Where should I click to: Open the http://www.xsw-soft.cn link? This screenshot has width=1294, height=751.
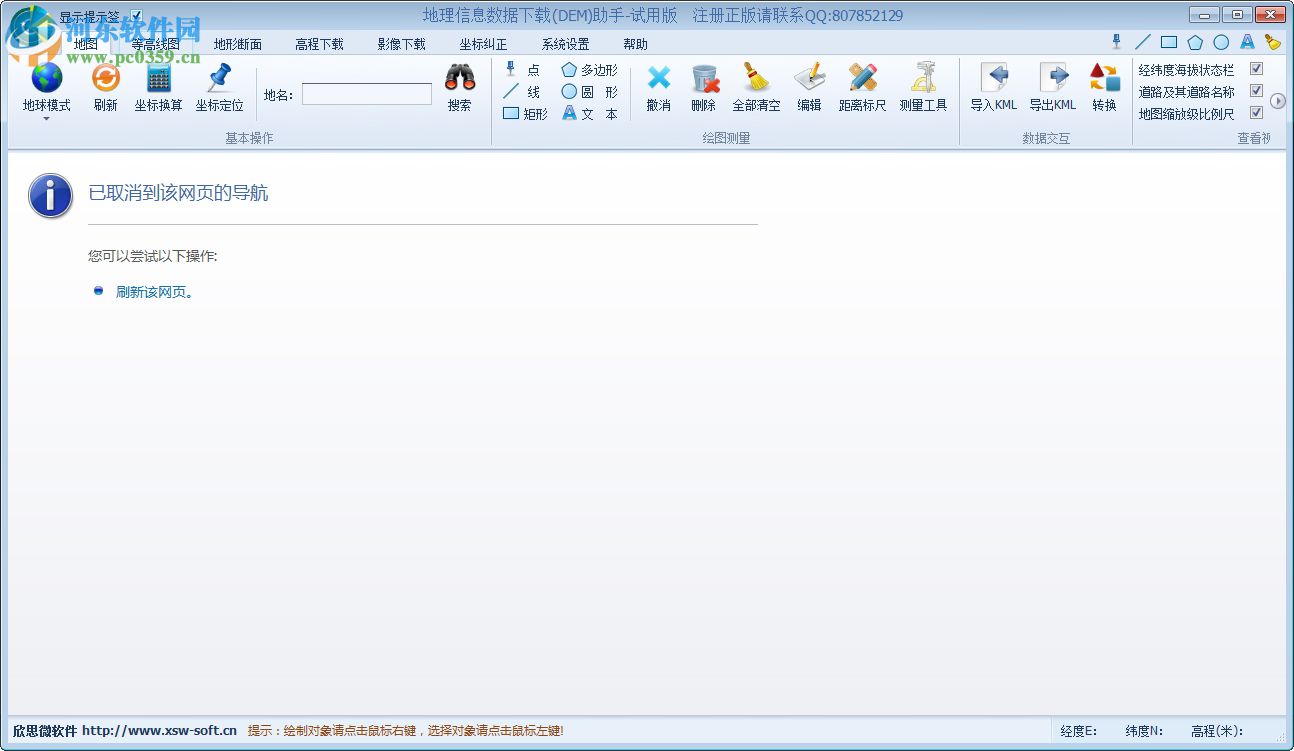[x=160, y=731]
